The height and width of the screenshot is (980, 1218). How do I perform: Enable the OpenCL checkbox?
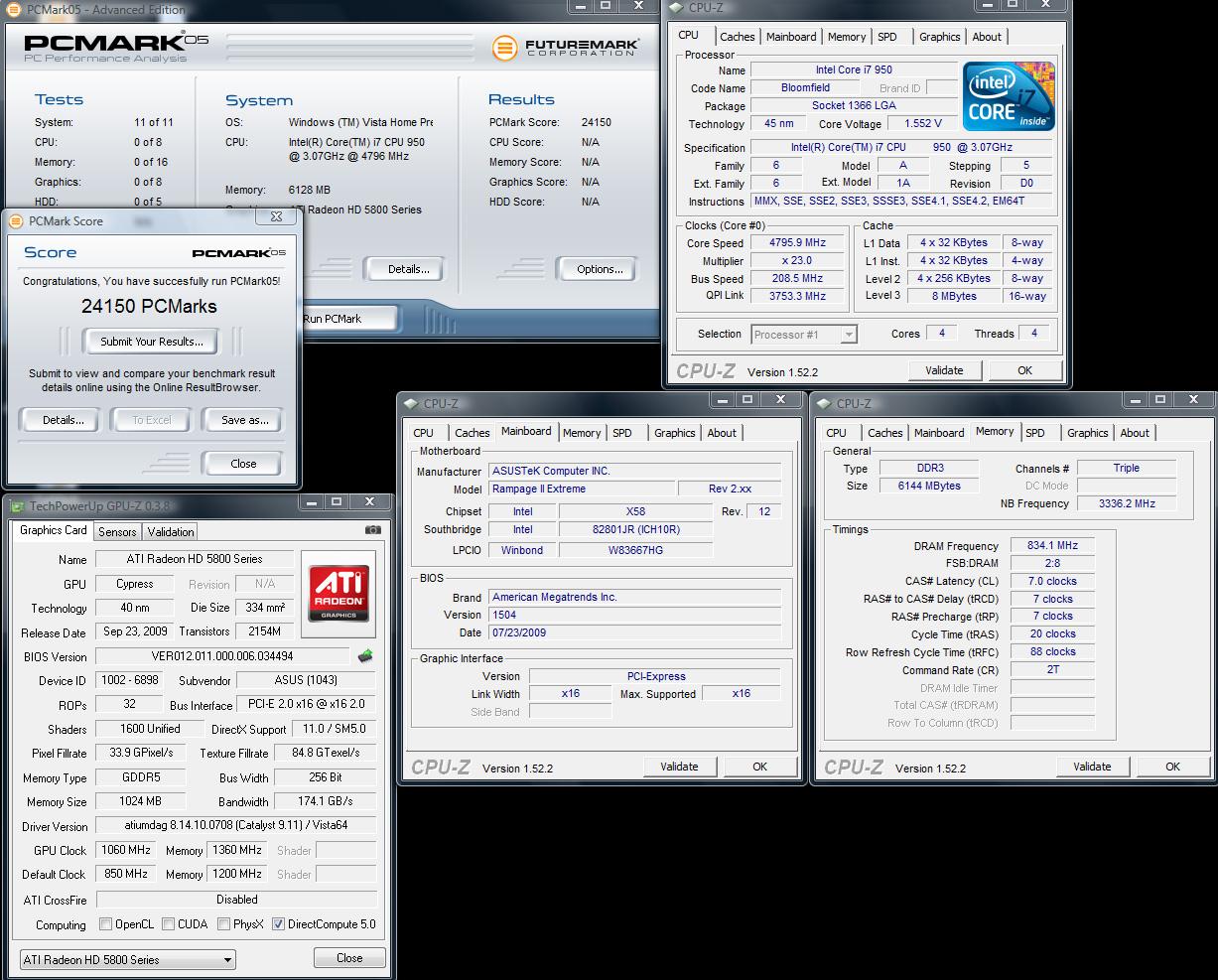(105, 924)
